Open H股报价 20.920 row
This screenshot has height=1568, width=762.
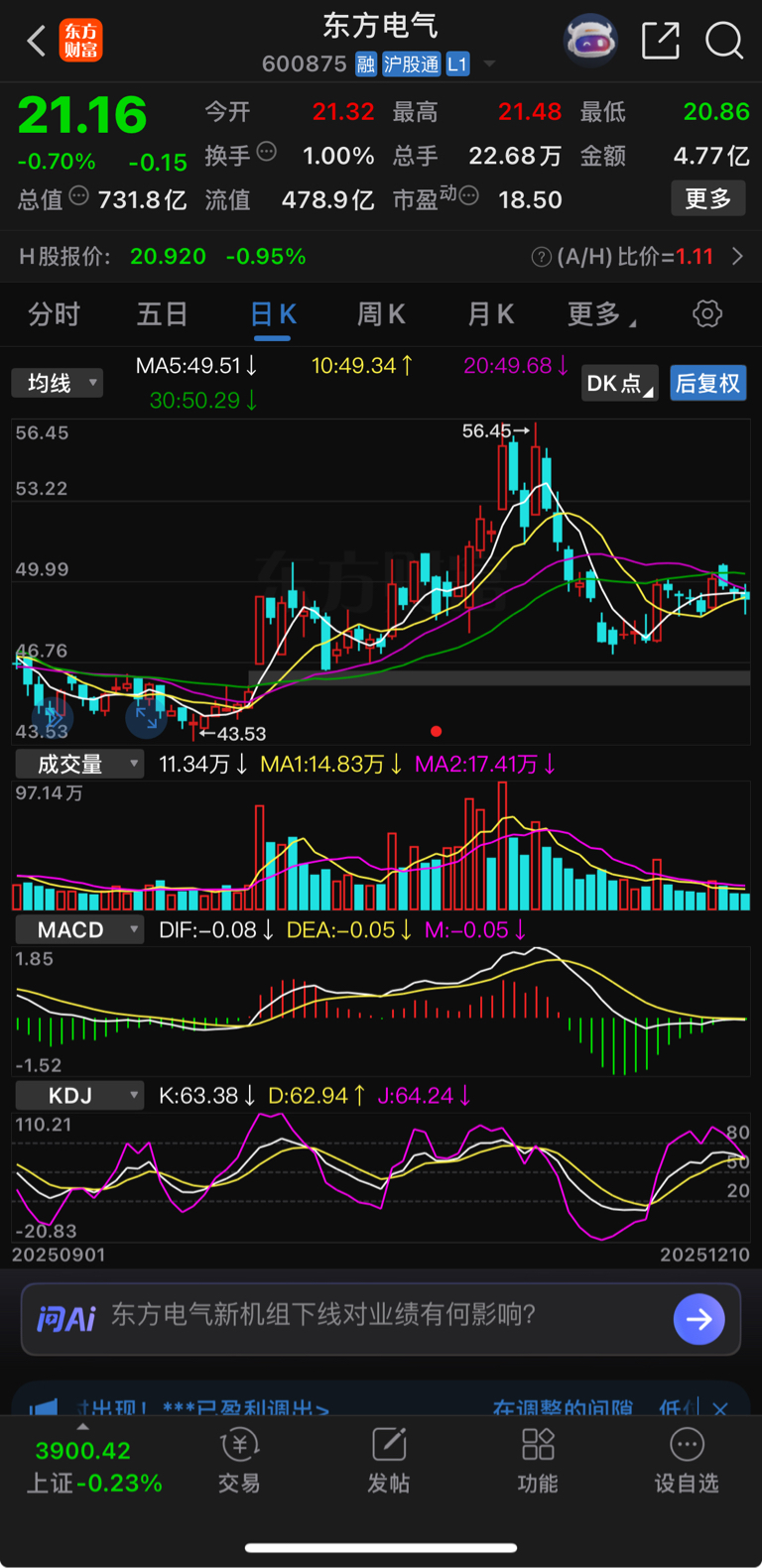click(x=381, y=257)
